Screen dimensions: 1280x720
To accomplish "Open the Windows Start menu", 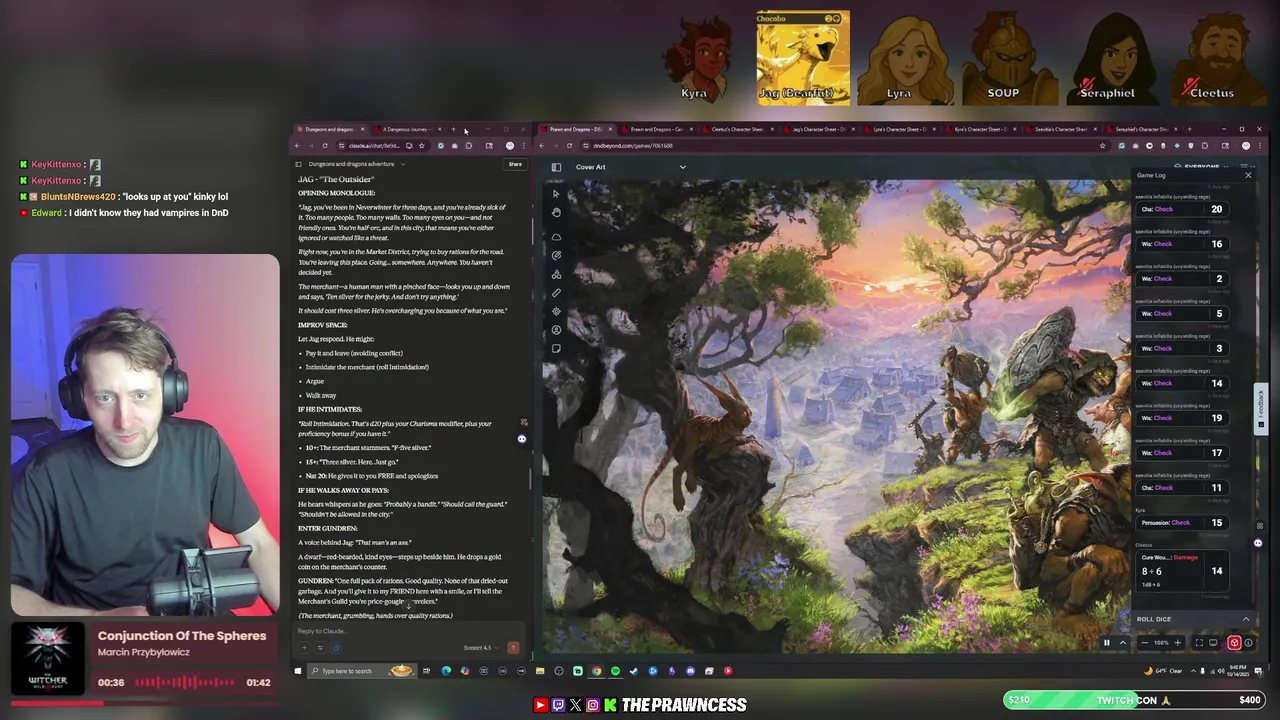I will point(298,671).
